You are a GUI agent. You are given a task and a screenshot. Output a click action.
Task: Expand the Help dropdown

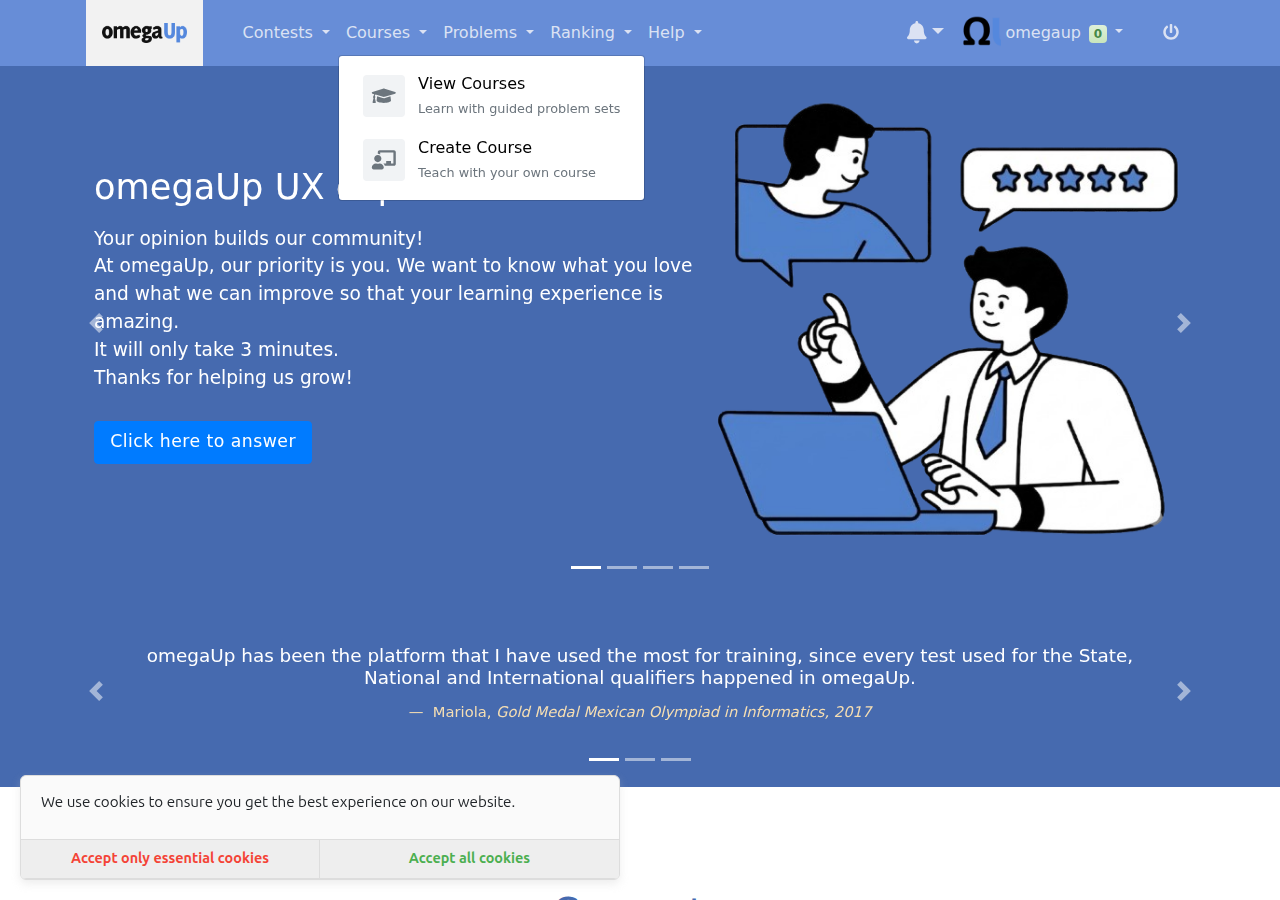pos(675,32)
